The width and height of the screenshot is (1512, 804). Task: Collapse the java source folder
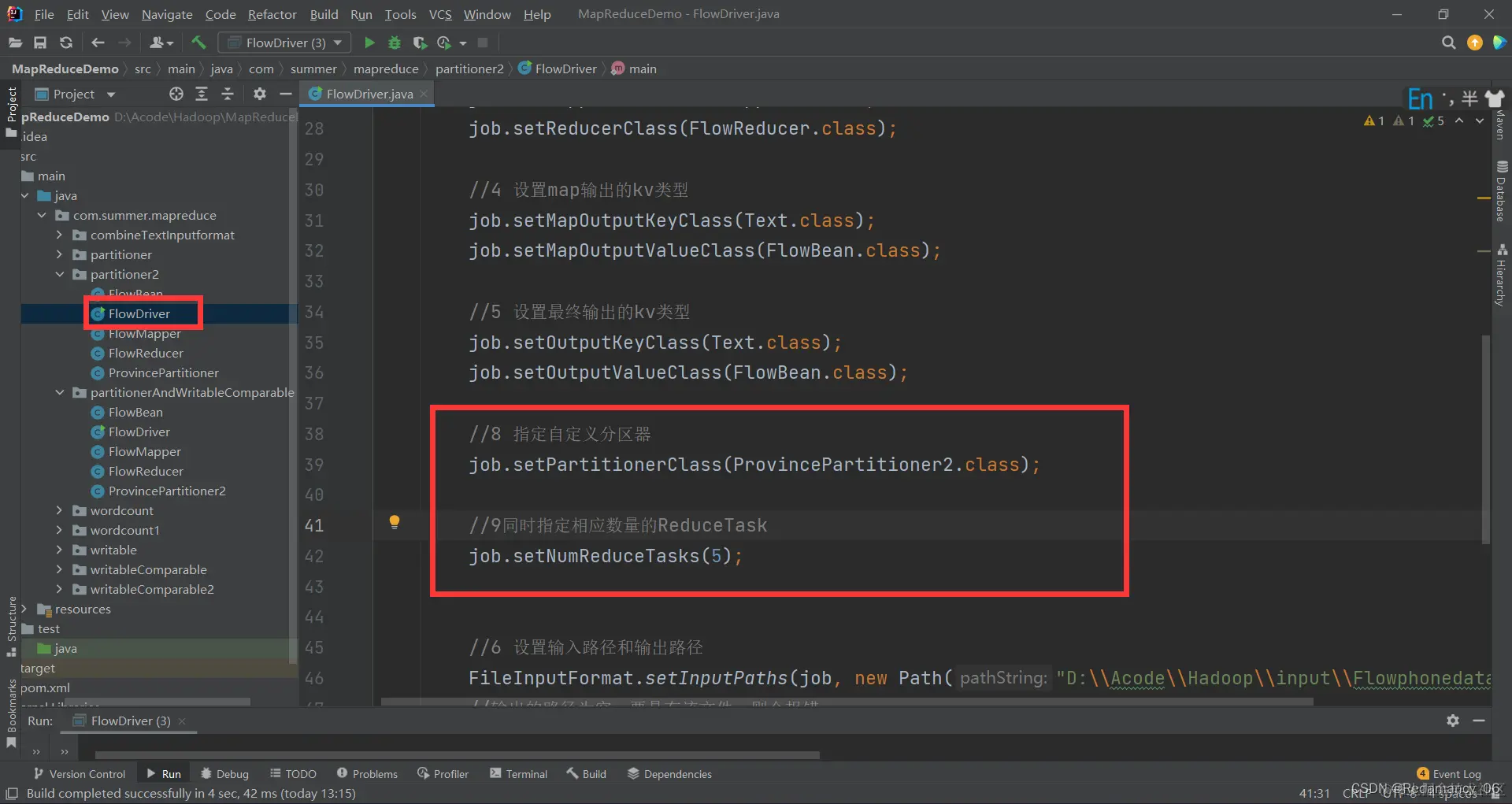tap(26, 195)
